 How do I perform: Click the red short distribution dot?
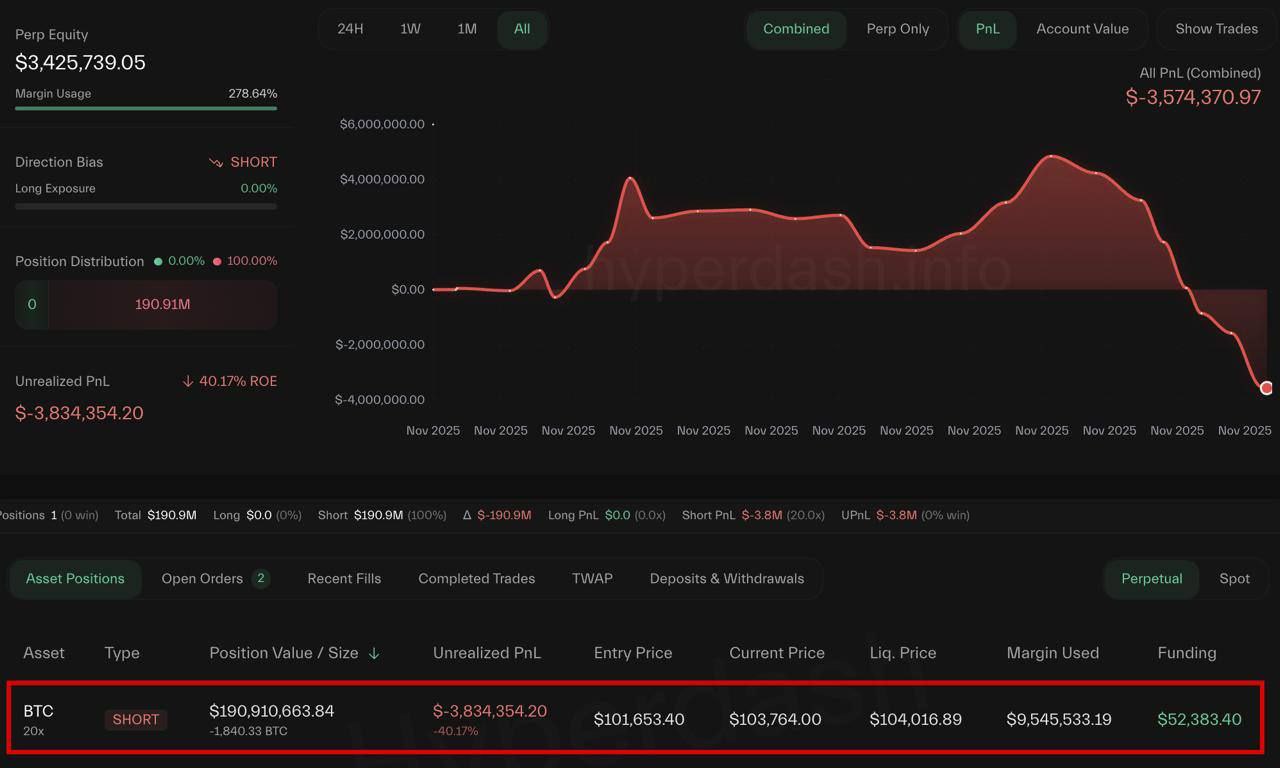pyautogui.click(x=217, y=261)
